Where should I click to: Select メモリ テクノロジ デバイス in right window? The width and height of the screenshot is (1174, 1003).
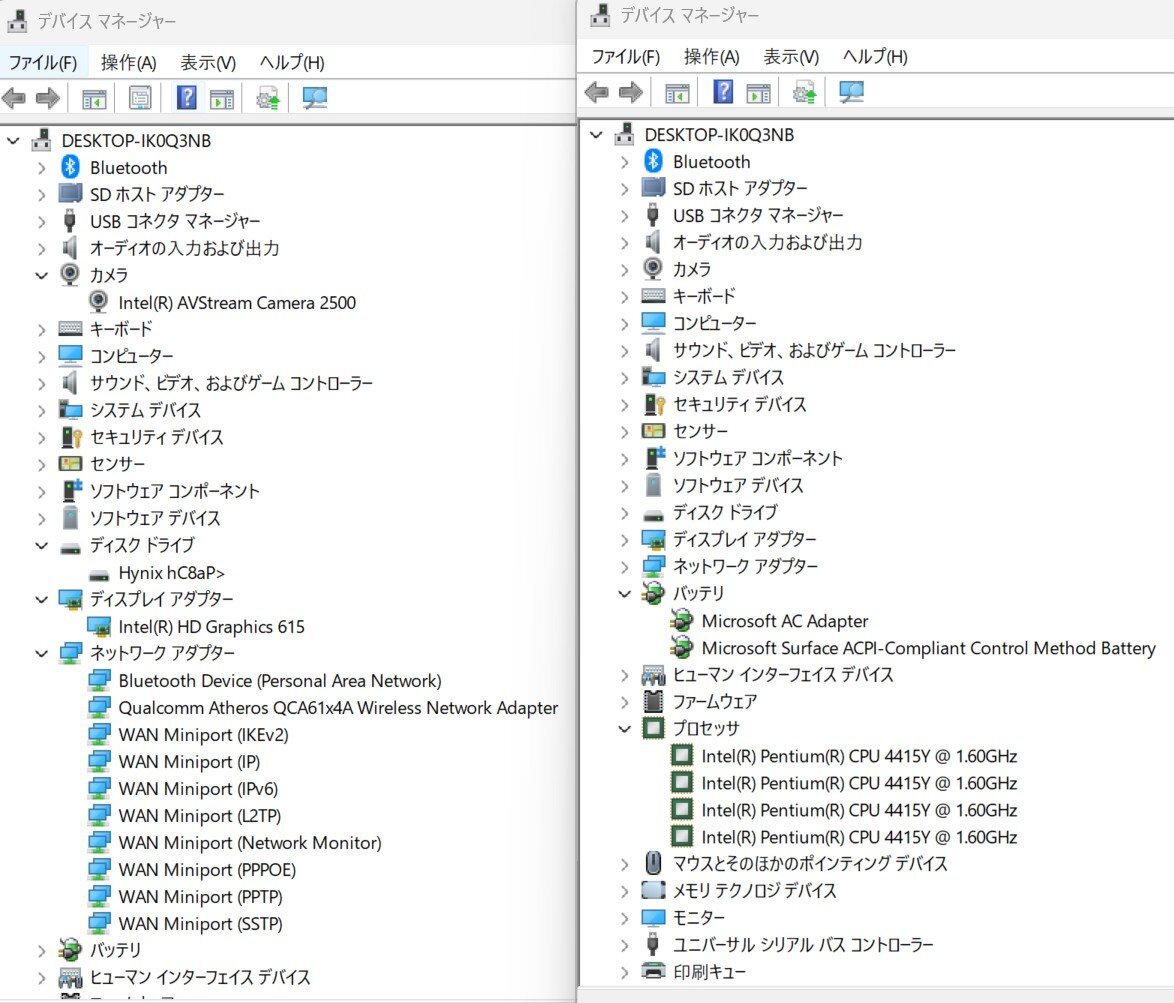[755, 890]
